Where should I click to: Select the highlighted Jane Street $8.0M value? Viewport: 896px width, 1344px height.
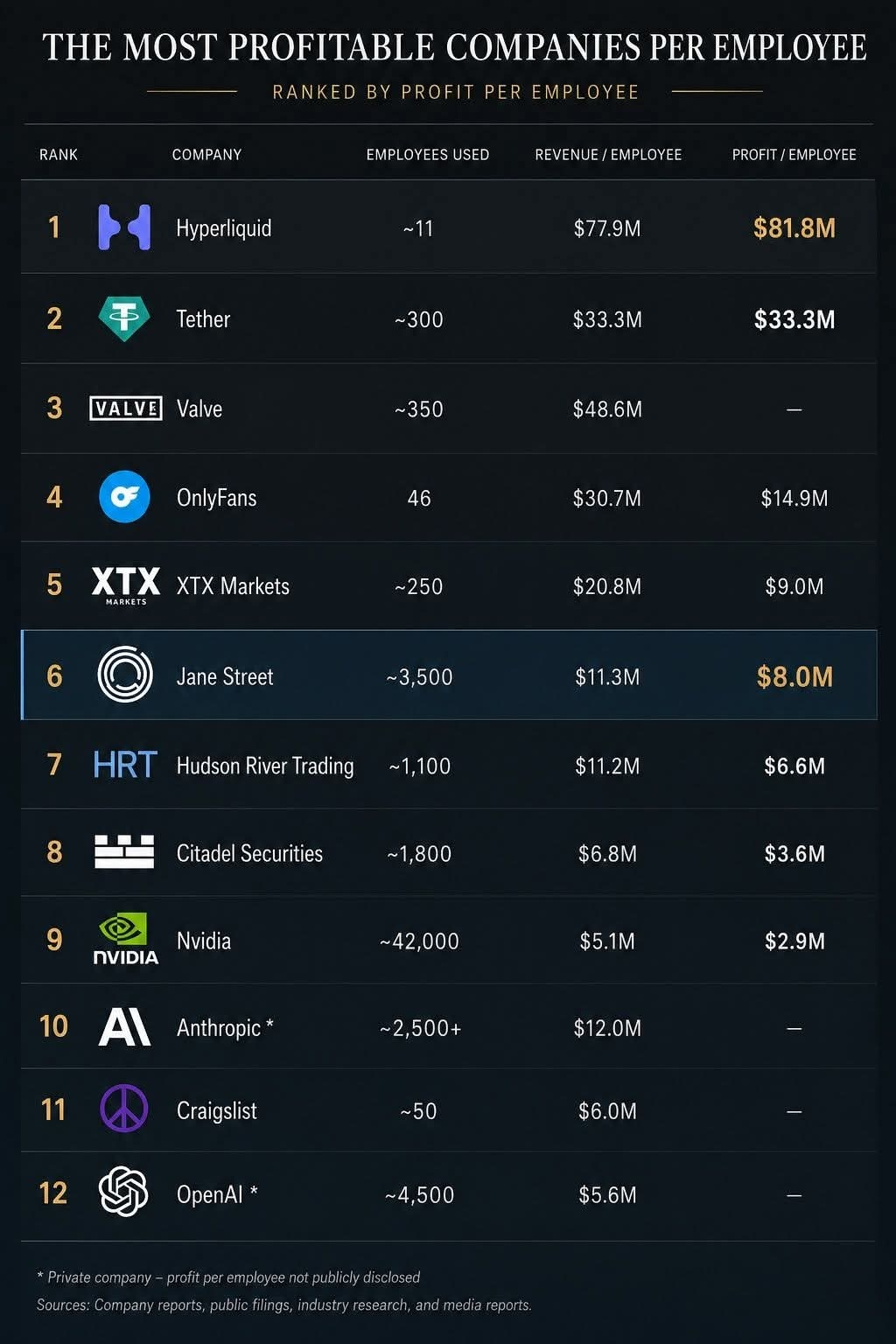794,676
